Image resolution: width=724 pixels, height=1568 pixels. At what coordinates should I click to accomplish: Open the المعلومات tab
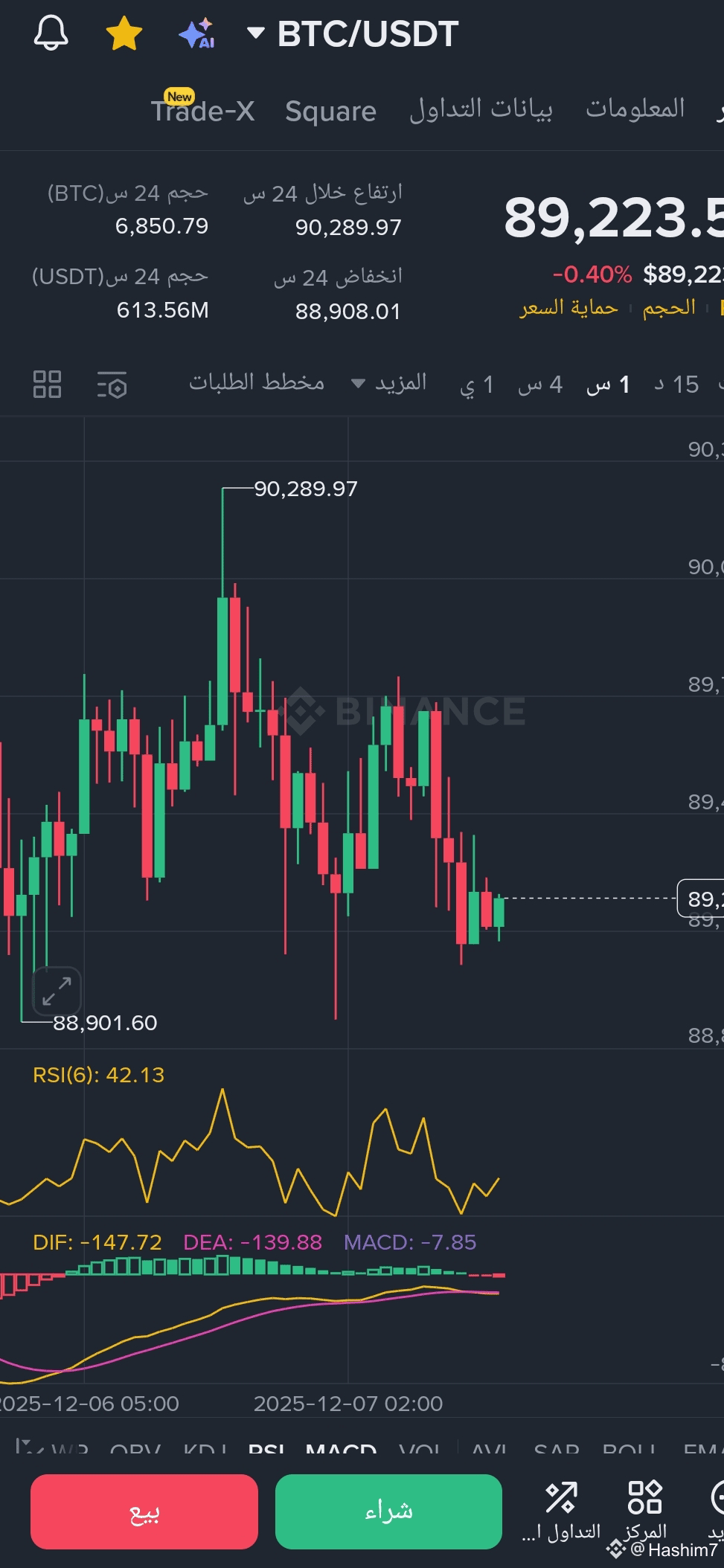click(635, 109)
